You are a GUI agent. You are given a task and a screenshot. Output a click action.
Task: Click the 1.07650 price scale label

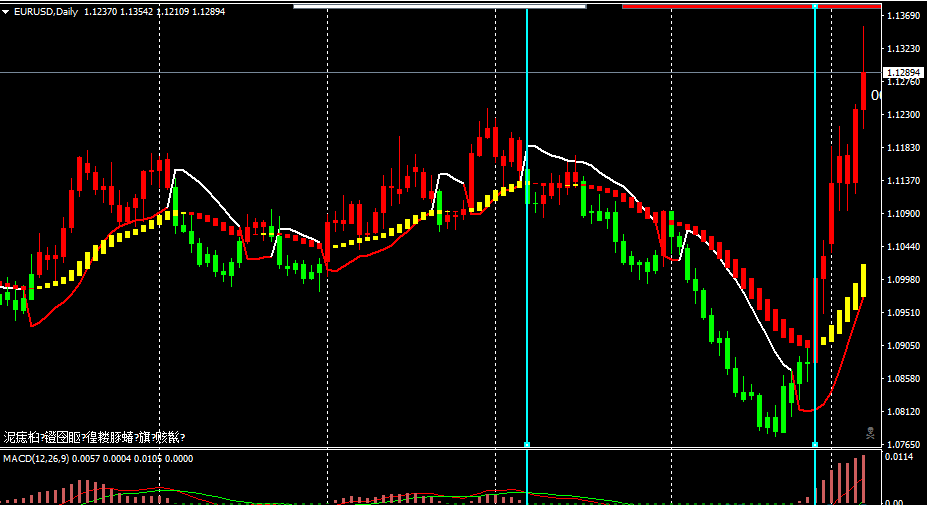coord(903,444)
